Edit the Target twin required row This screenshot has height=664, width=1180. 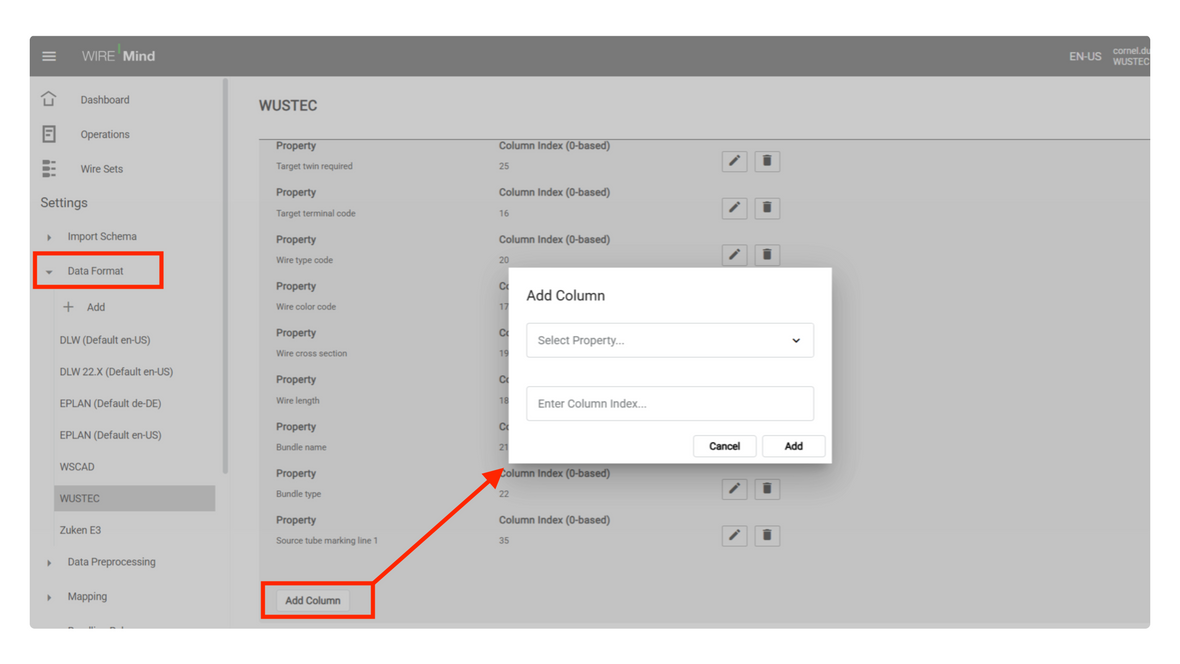pyautogui.click(x=734, y=161)
